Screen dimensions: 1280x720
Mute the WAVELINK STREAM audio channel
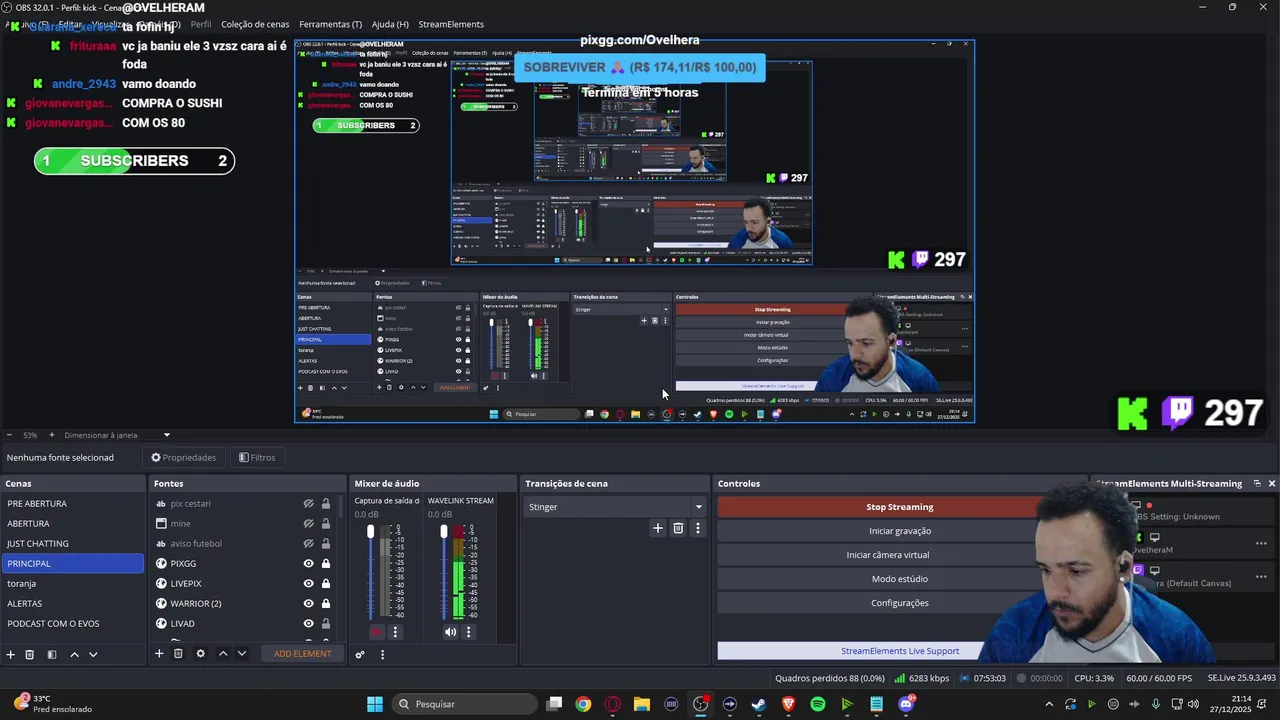coord(450,632)
